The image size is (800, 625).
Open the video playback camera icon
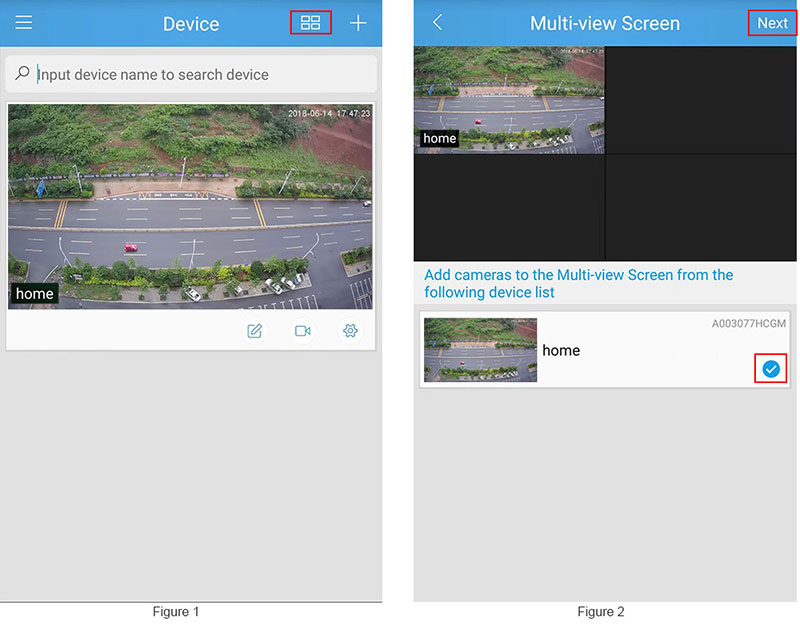[x=303, y=331]
